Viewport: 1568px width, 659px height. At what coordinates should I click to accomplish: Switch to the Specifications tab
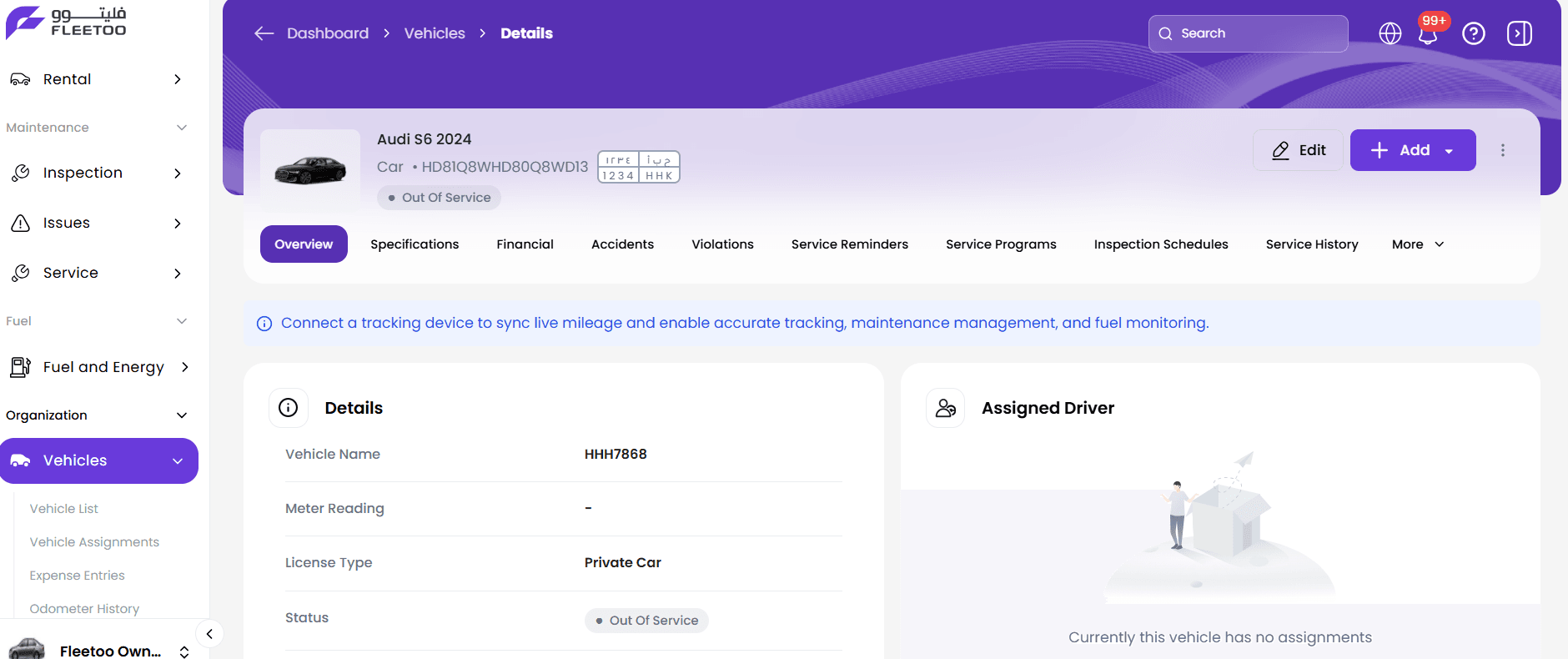[415, 244]
